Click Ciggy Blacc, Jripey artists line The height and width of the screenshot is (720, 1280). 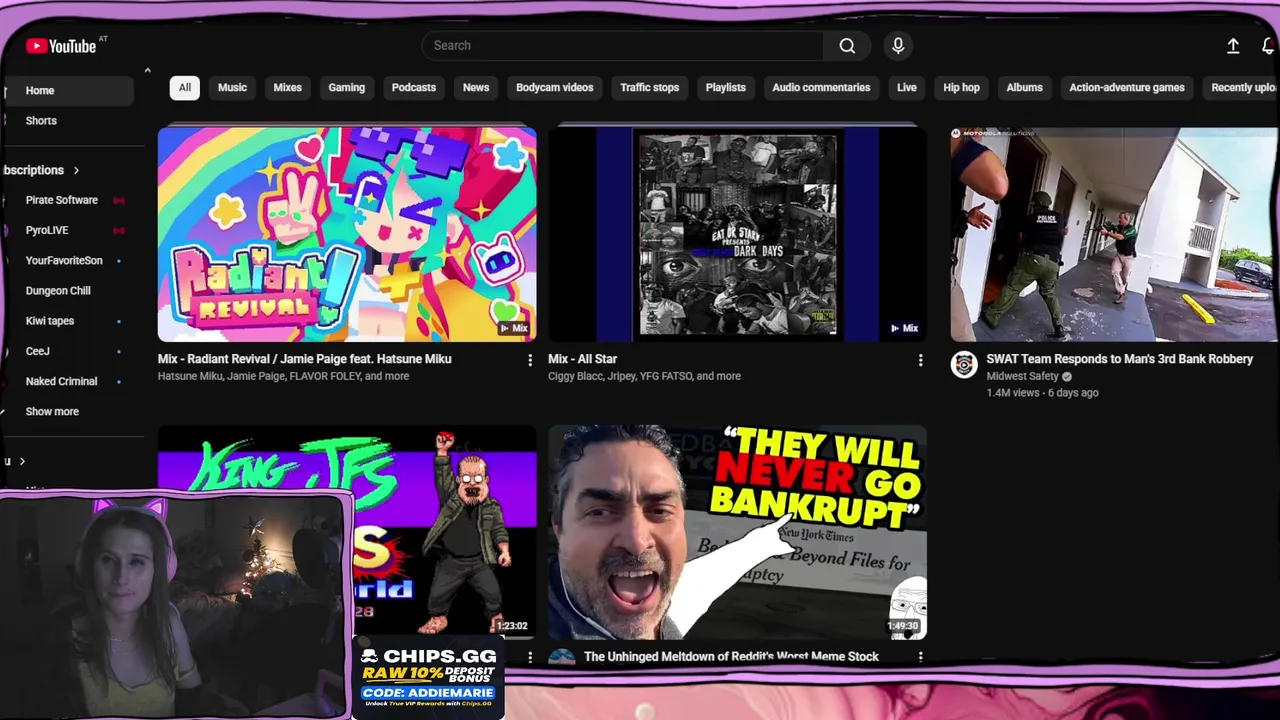point(644,377)
